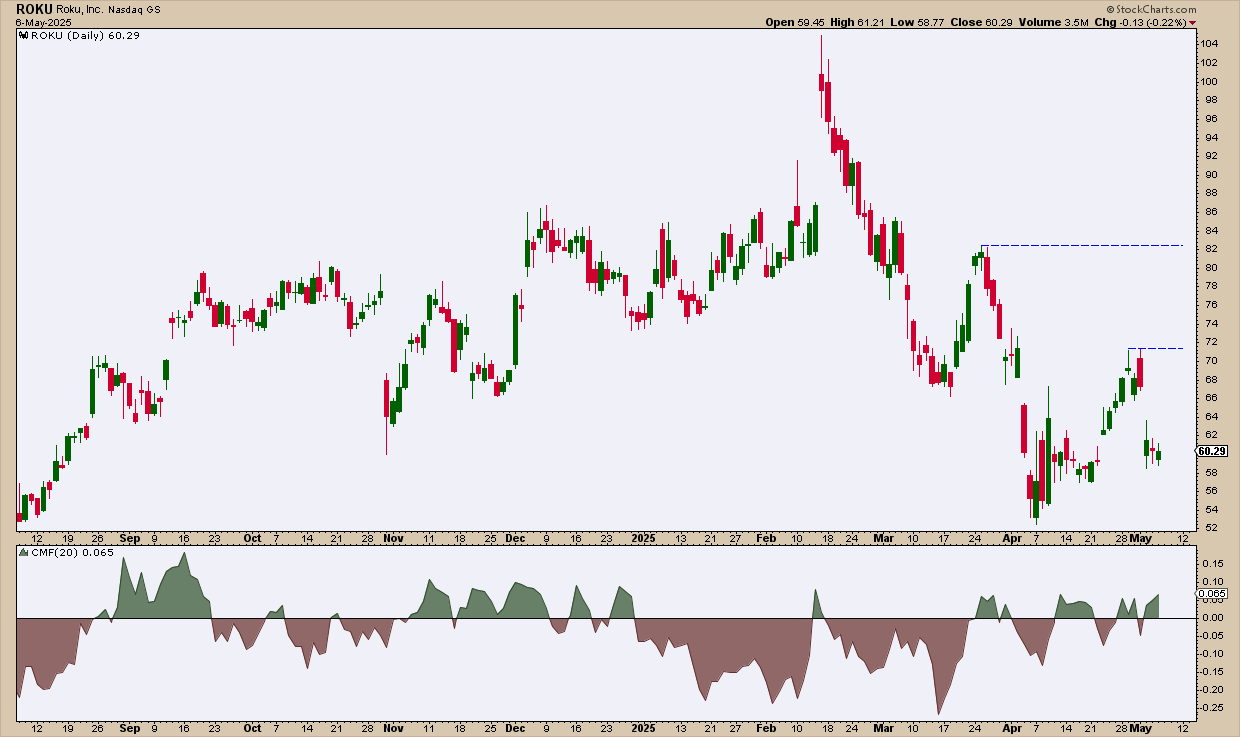Screen dimensions: 1240x737
Task: Click the latest candlestick at the chart's right edge
Action: click(x=1159, y=455)
